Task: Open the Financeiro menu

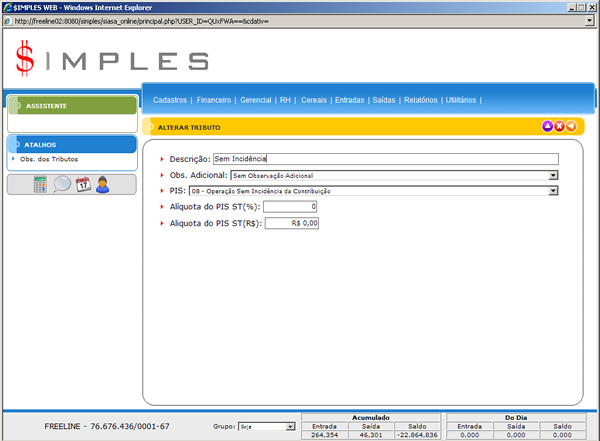Action: [x=214, y=100]
